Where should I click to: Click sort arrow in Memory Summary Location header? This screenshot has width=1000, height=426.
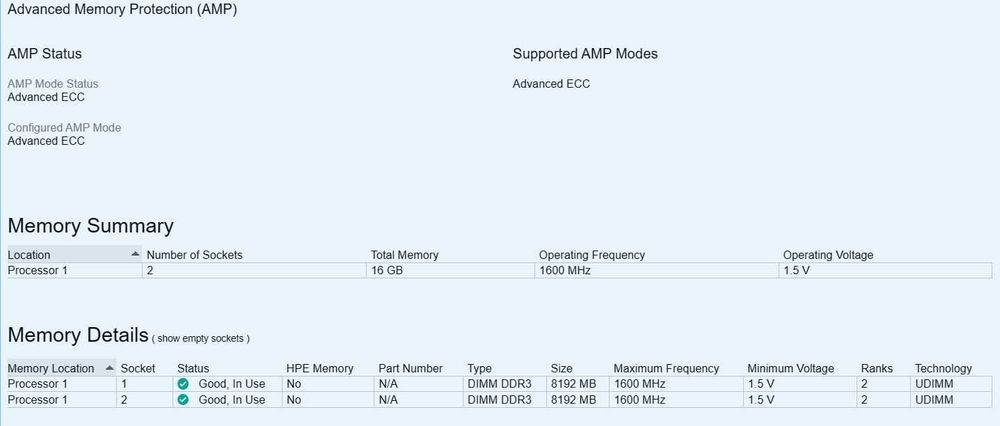tap(135, 255)
